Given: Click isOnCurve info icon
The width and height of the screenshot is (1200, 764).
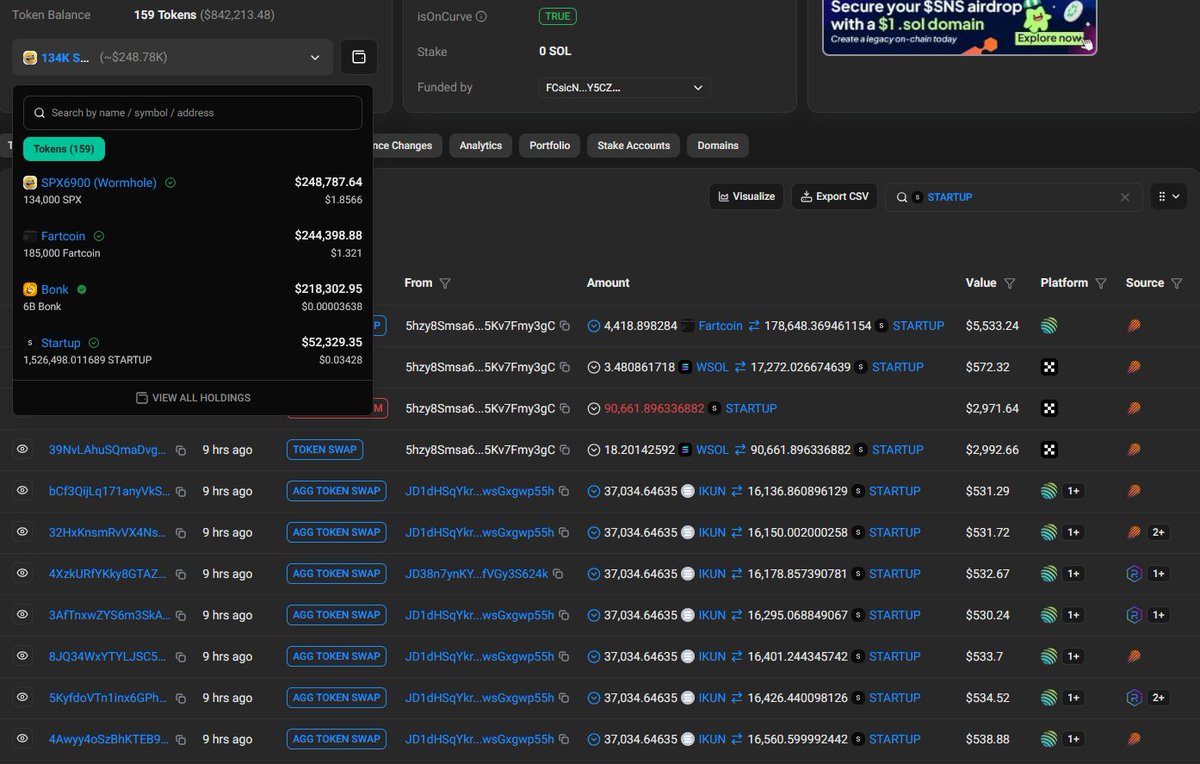Looking at the screenshot, I should click(x=482, y=17).
